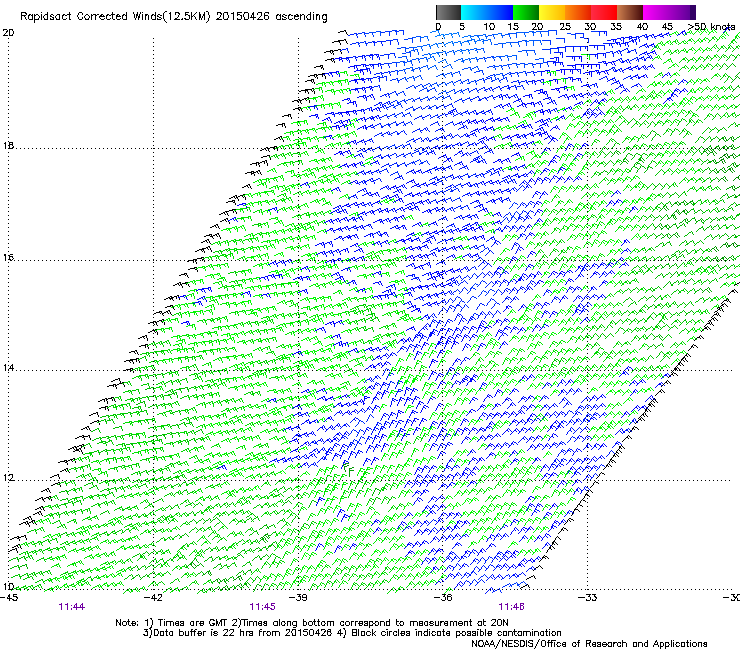The width and height of the screenshot is (740, 650).
Task: Click the '-45' longitude axis label
Action: tap(9, 598)
